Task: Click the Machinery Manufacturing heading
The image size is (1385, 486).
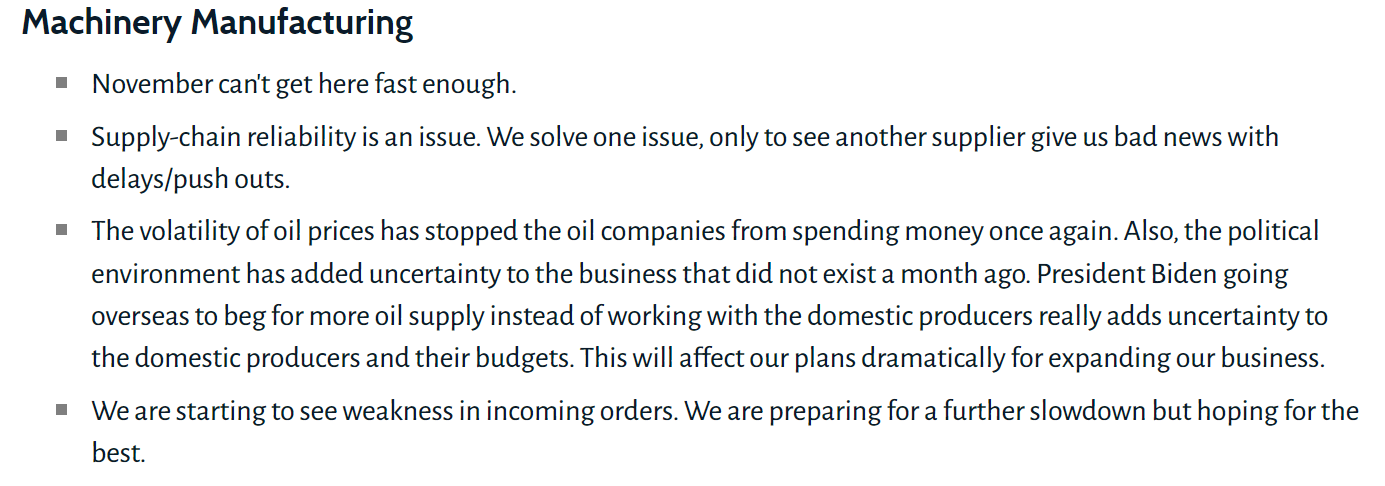Action: click(217, 23)
